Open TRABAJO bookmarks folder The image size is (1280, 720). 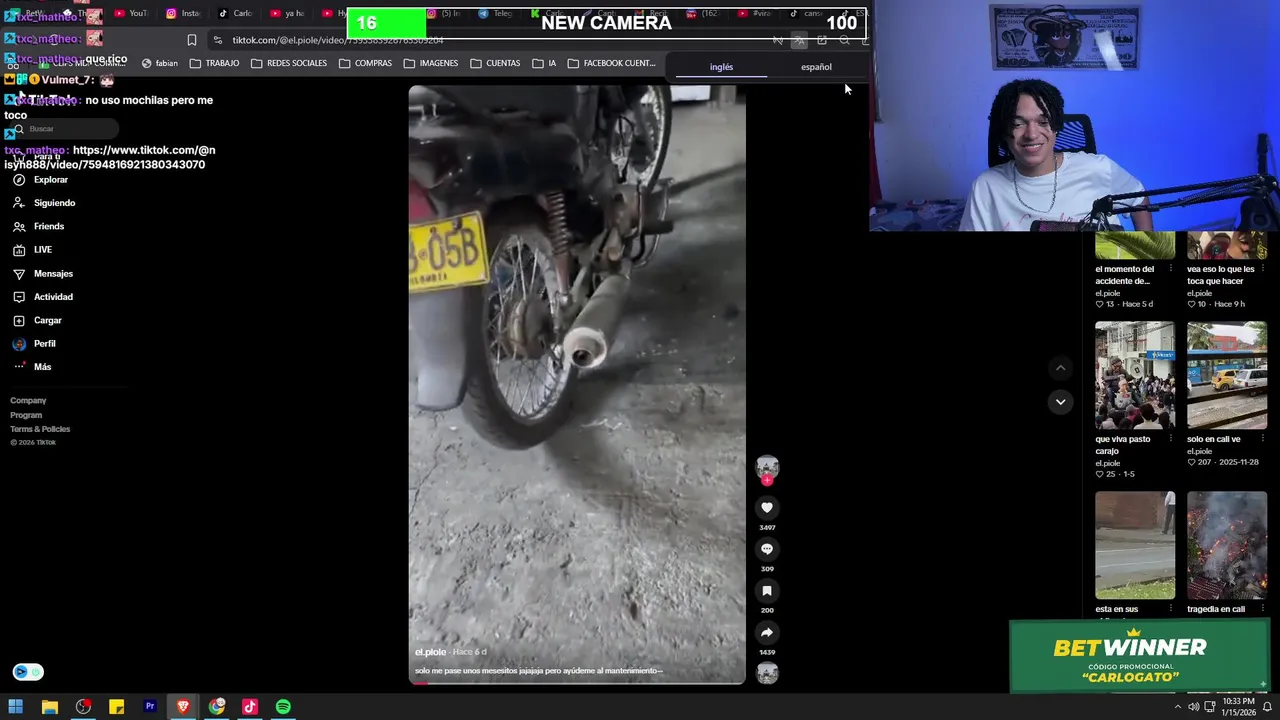(x=214, y=63)
